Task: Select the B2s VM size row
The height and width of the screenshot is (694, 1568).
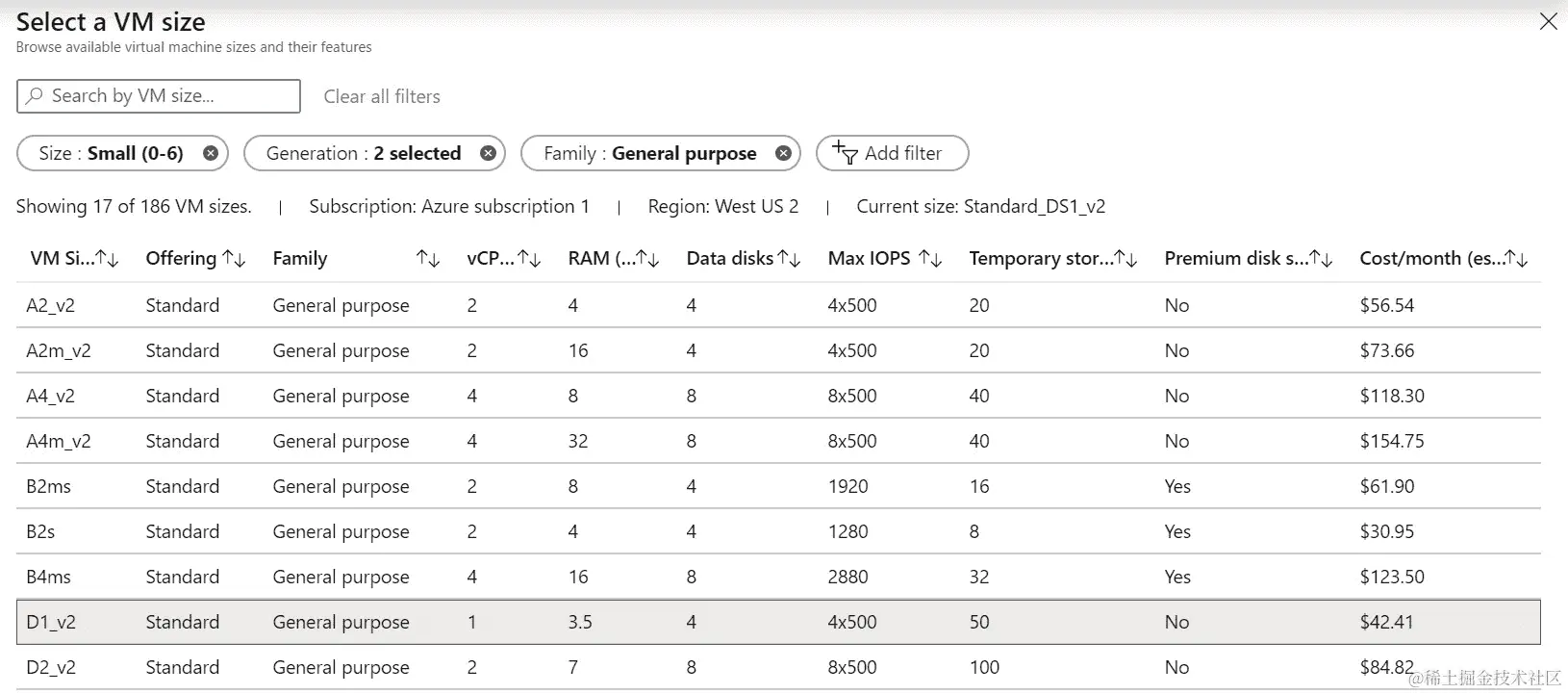Action: 778,531
